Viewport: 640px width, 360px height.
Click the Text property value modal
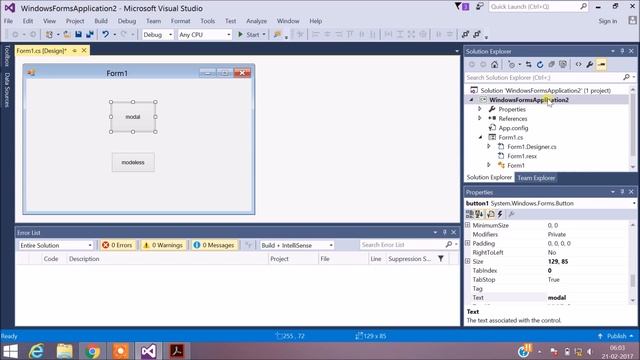(557, 298)
